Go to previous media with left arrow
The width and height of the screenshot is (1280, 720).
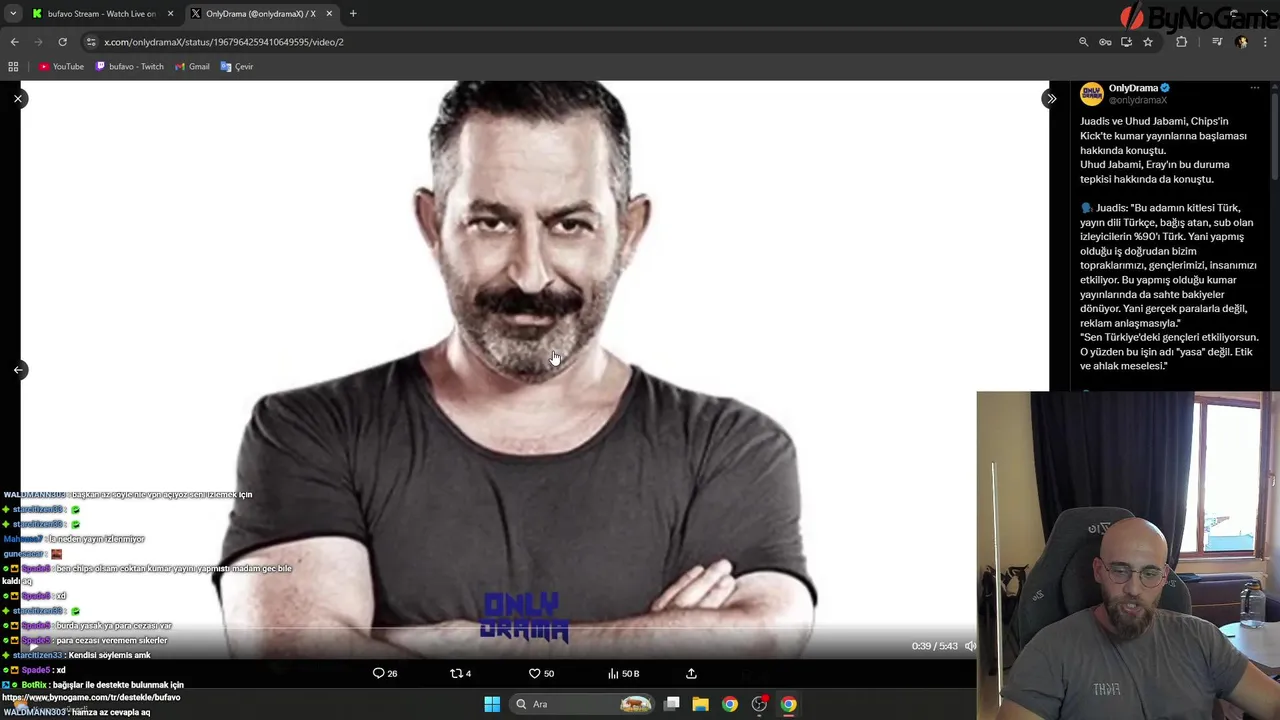click(18, 369)
